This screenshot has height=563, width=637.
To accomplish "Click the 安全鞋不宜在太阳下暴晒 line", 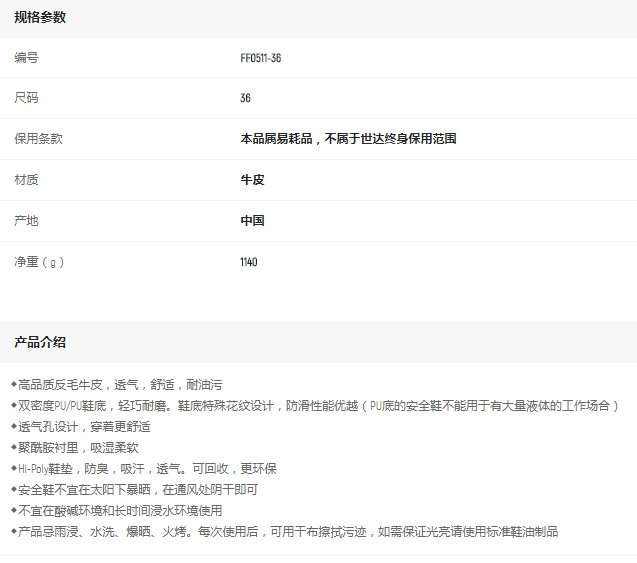I will (x=138, y=489).
